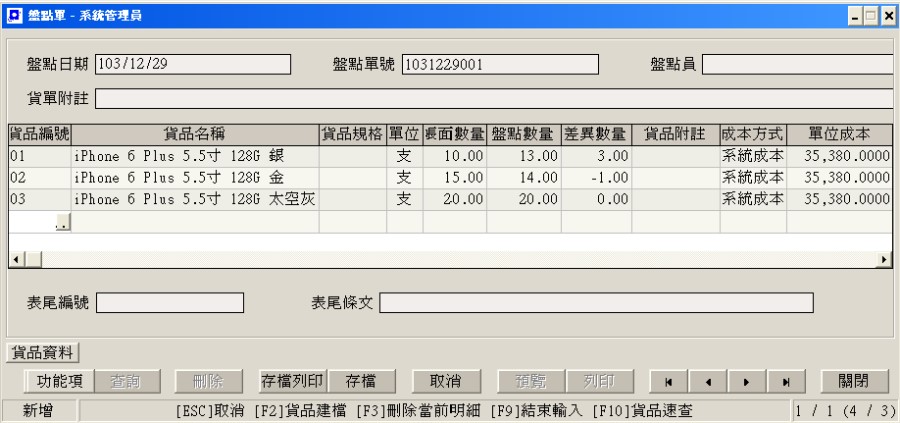Viewport: 900px width, 423px height.
Task: Click the 取消 cancel button
Action: click(x=446, y=382)
